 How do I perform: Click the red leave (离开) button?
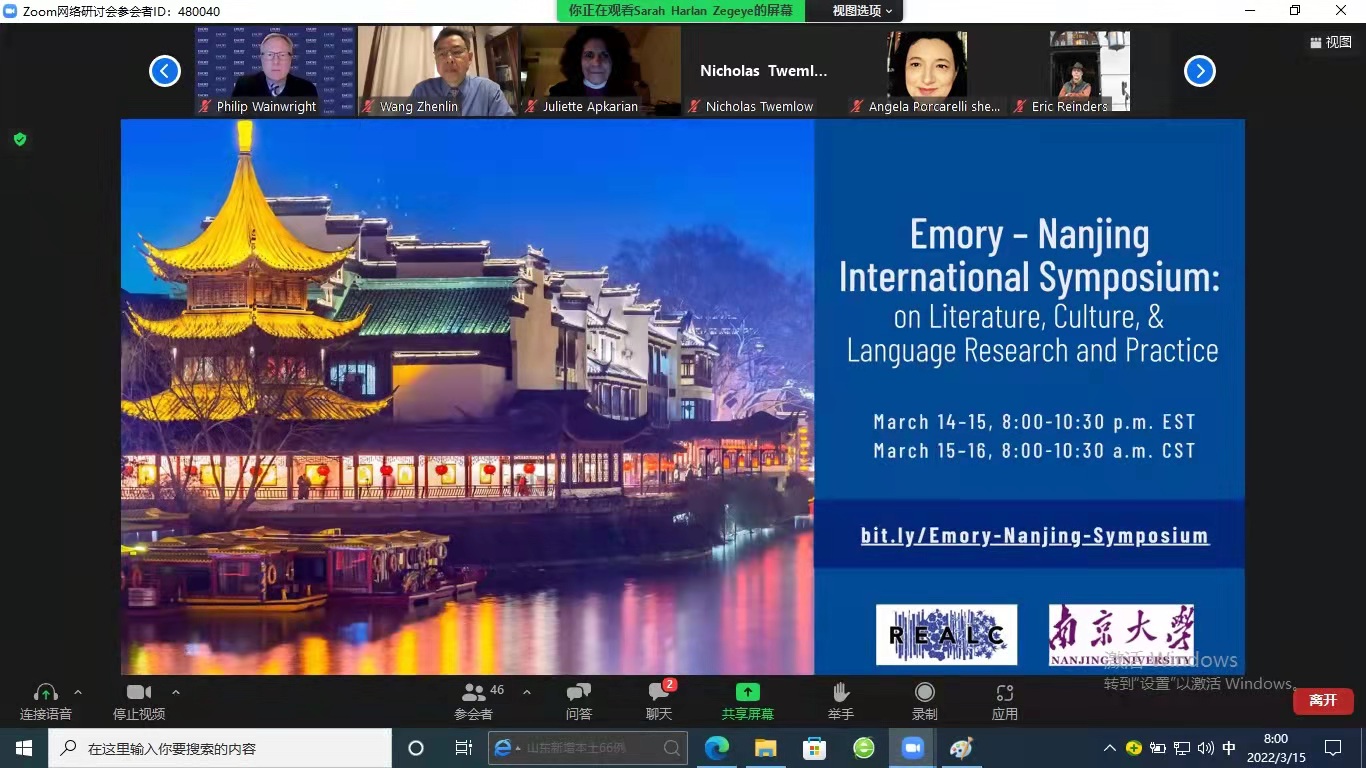pos(1322,700)
